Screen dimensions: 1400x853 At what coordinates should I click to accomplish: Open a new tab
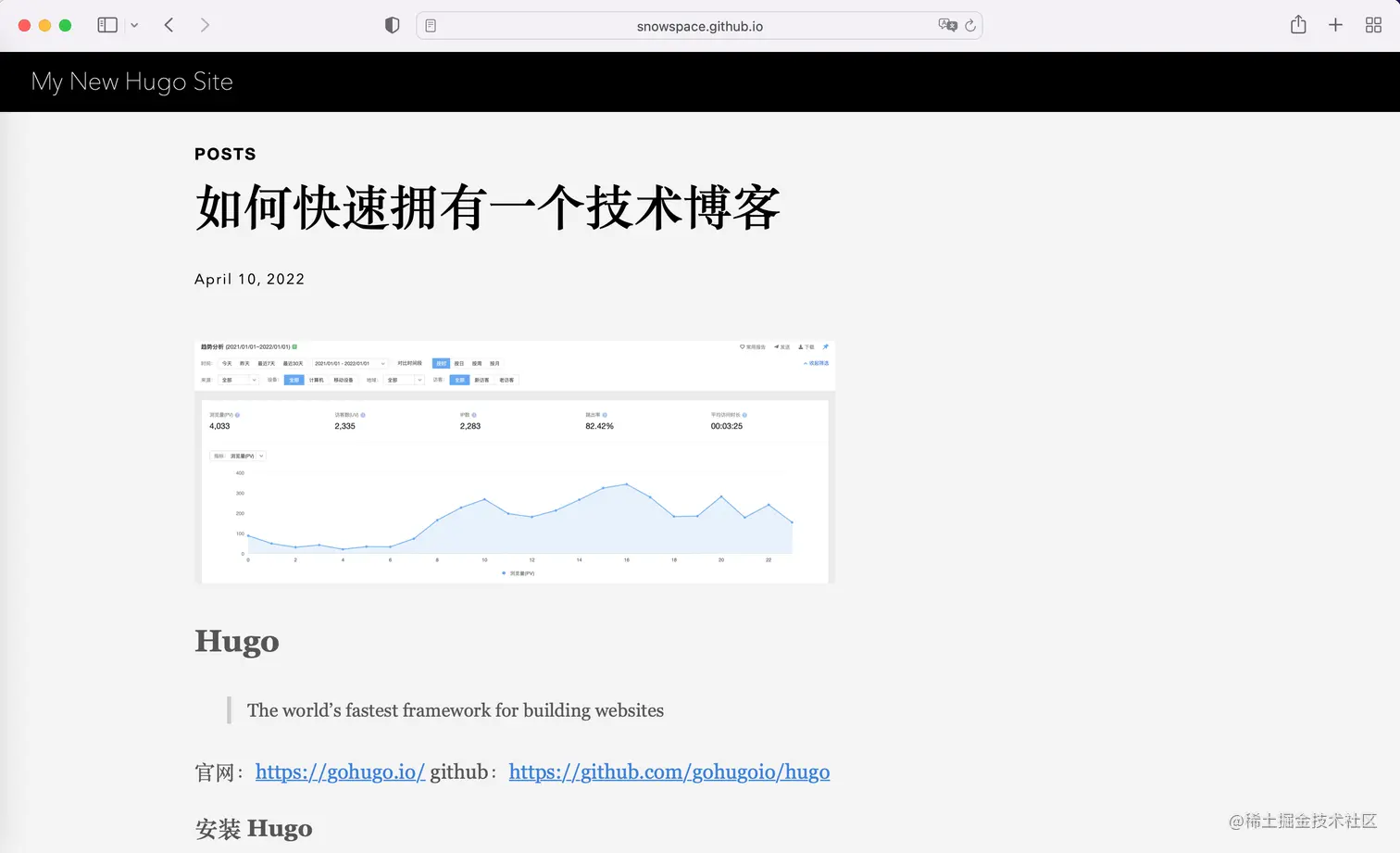(x=1335, y=25)
